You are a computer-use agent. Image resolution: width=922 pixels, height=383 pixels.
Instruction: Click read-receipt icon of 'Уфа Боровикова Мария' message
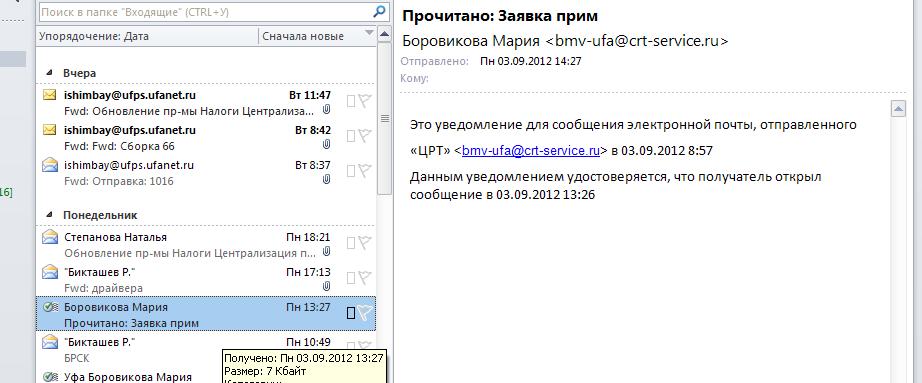(50, 377)
